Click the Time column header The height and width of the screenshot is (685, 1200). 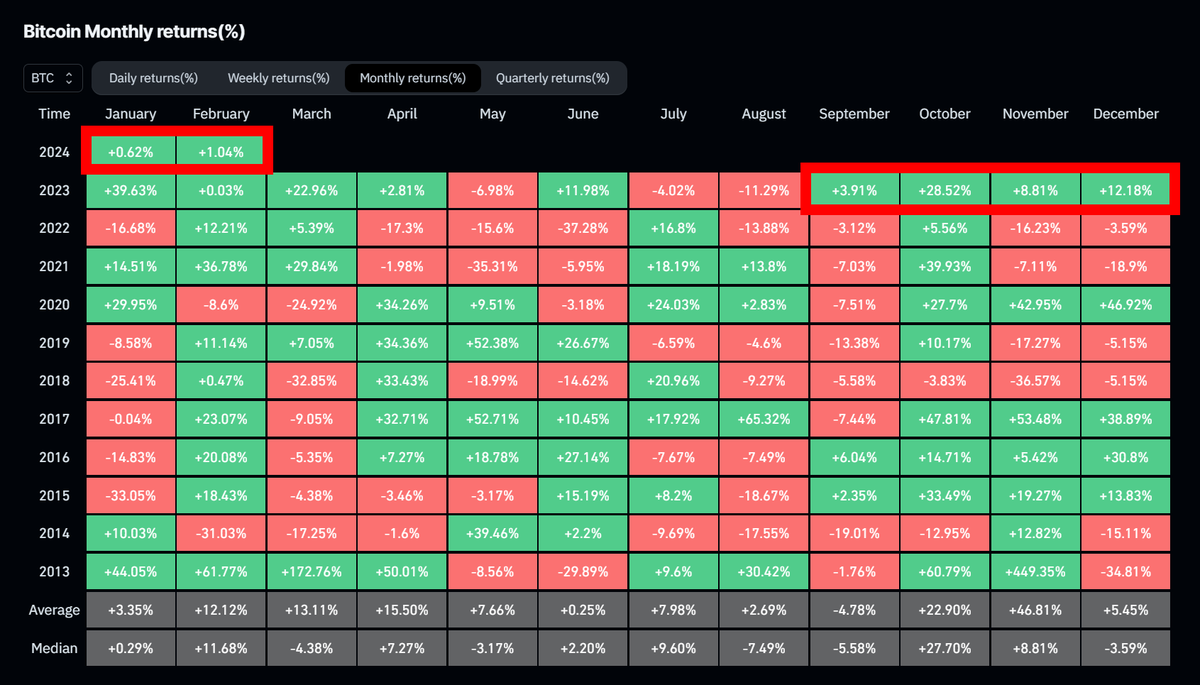click(54, 113)
